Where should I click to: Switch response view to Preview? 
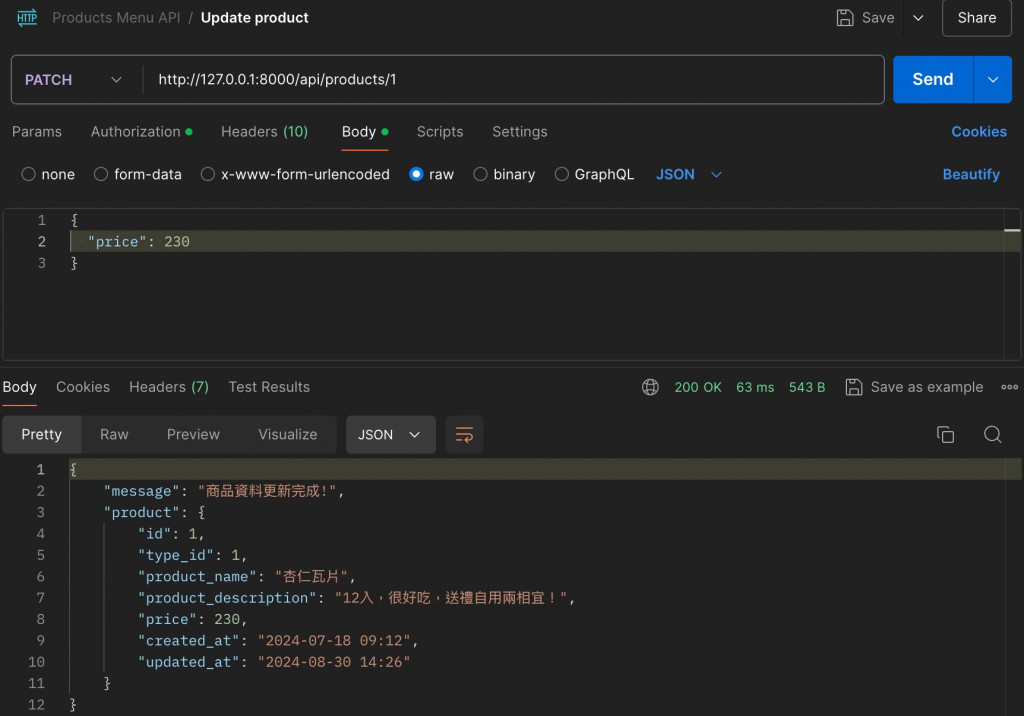pos(193,434)
